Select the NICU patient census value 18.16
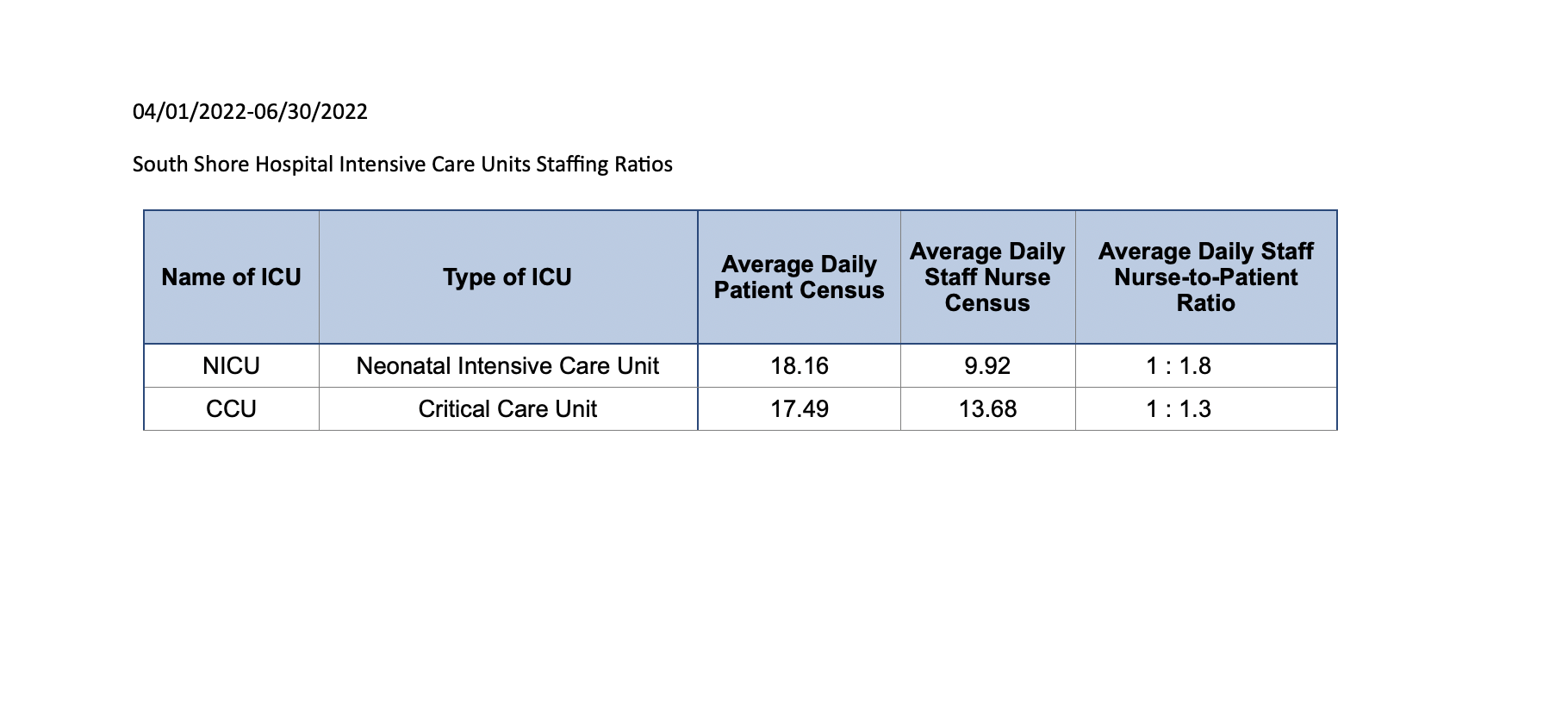Viewport: 1568px width, 703px height. [799, 366]
